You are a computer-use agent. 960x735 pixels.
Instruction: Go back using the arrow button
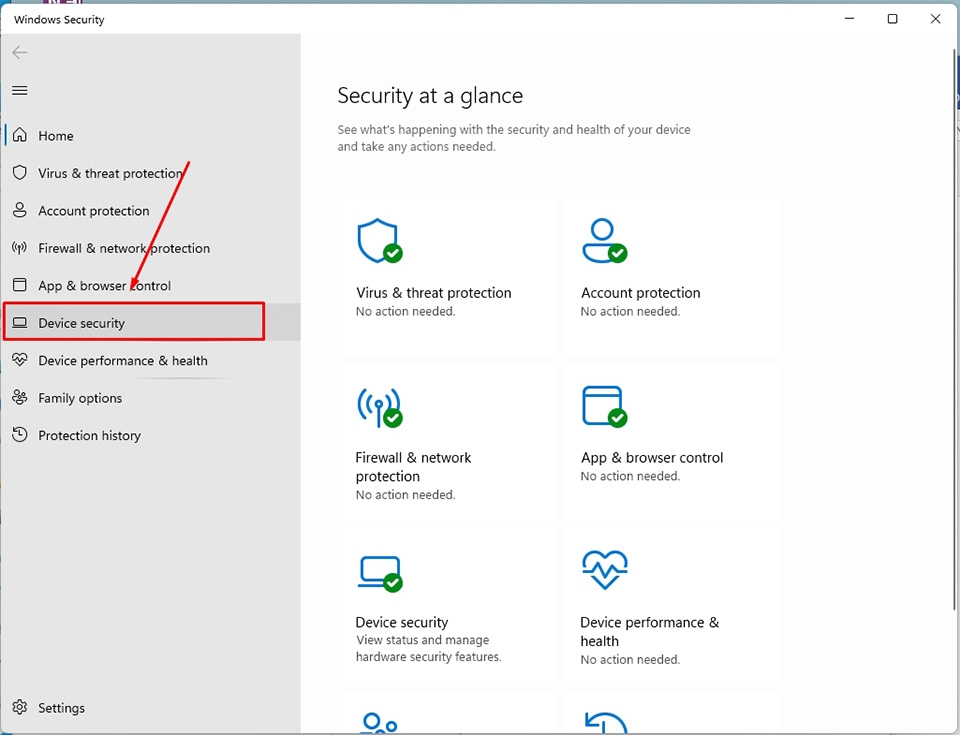pos(19,52)
